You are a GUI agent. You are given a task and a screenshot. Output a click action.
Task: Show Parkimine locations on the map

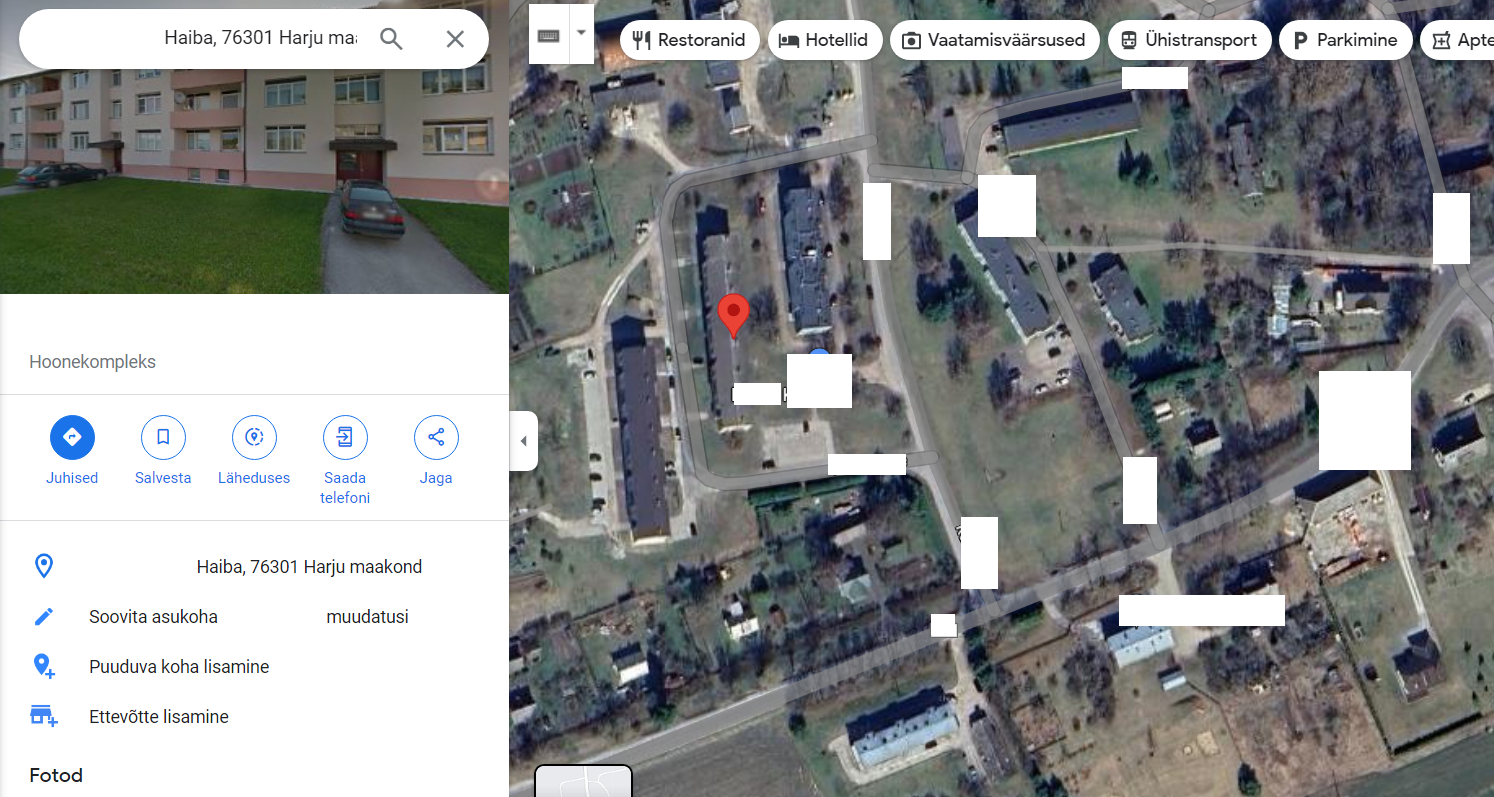coord(1346,40)
